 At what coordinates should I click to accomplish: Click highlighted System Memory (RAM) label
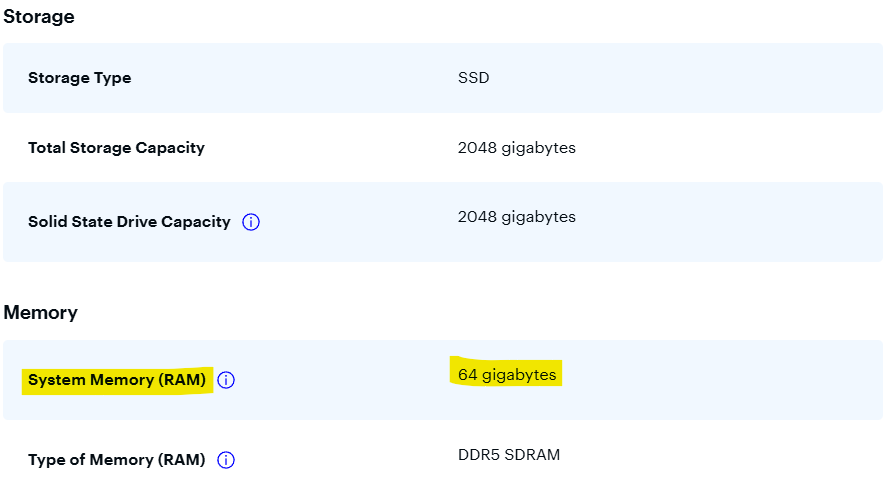coord(117,380)
